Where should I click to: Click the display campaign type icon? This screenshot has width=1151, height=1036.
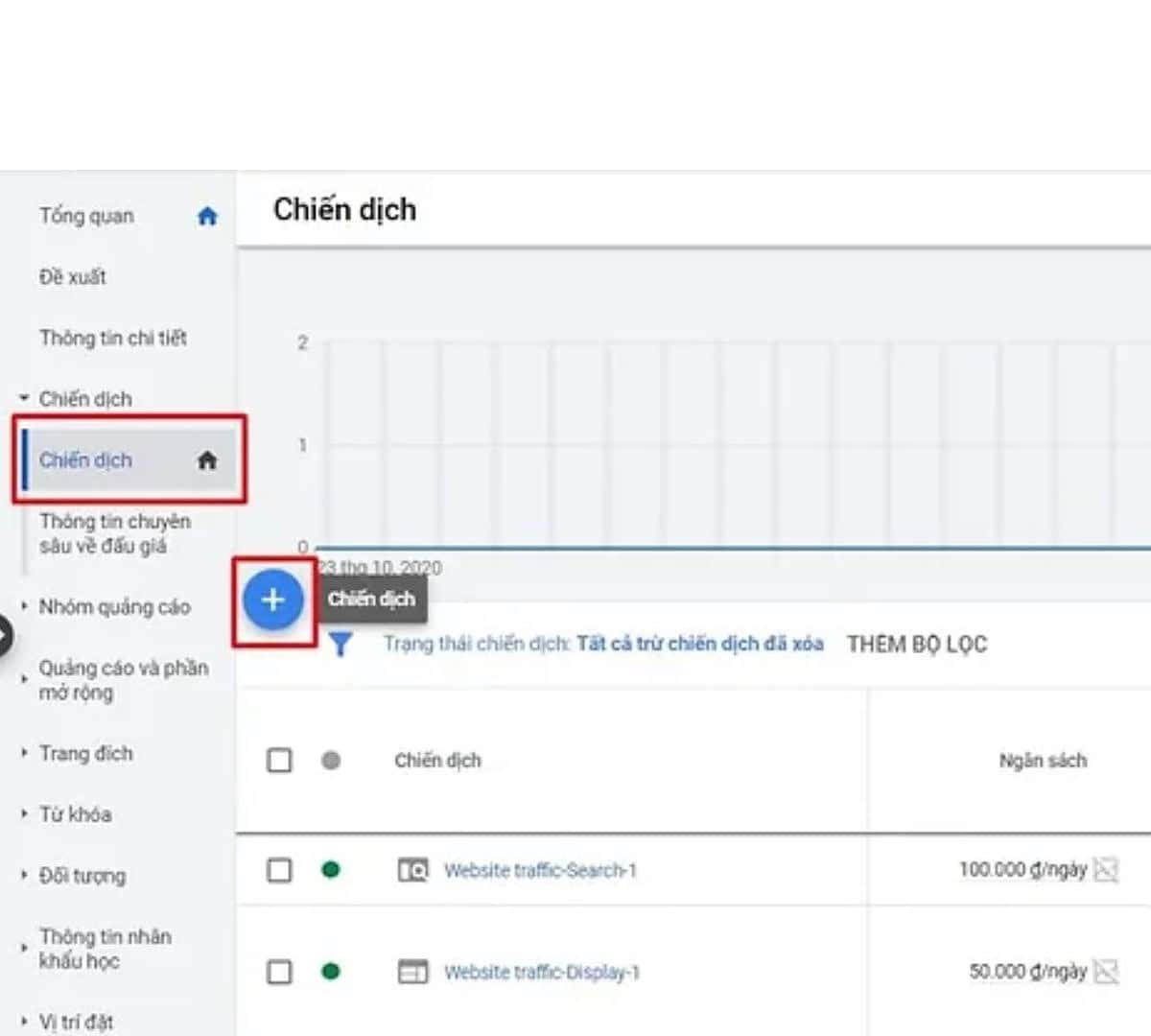pyautogui.click(x=412, y=972)
